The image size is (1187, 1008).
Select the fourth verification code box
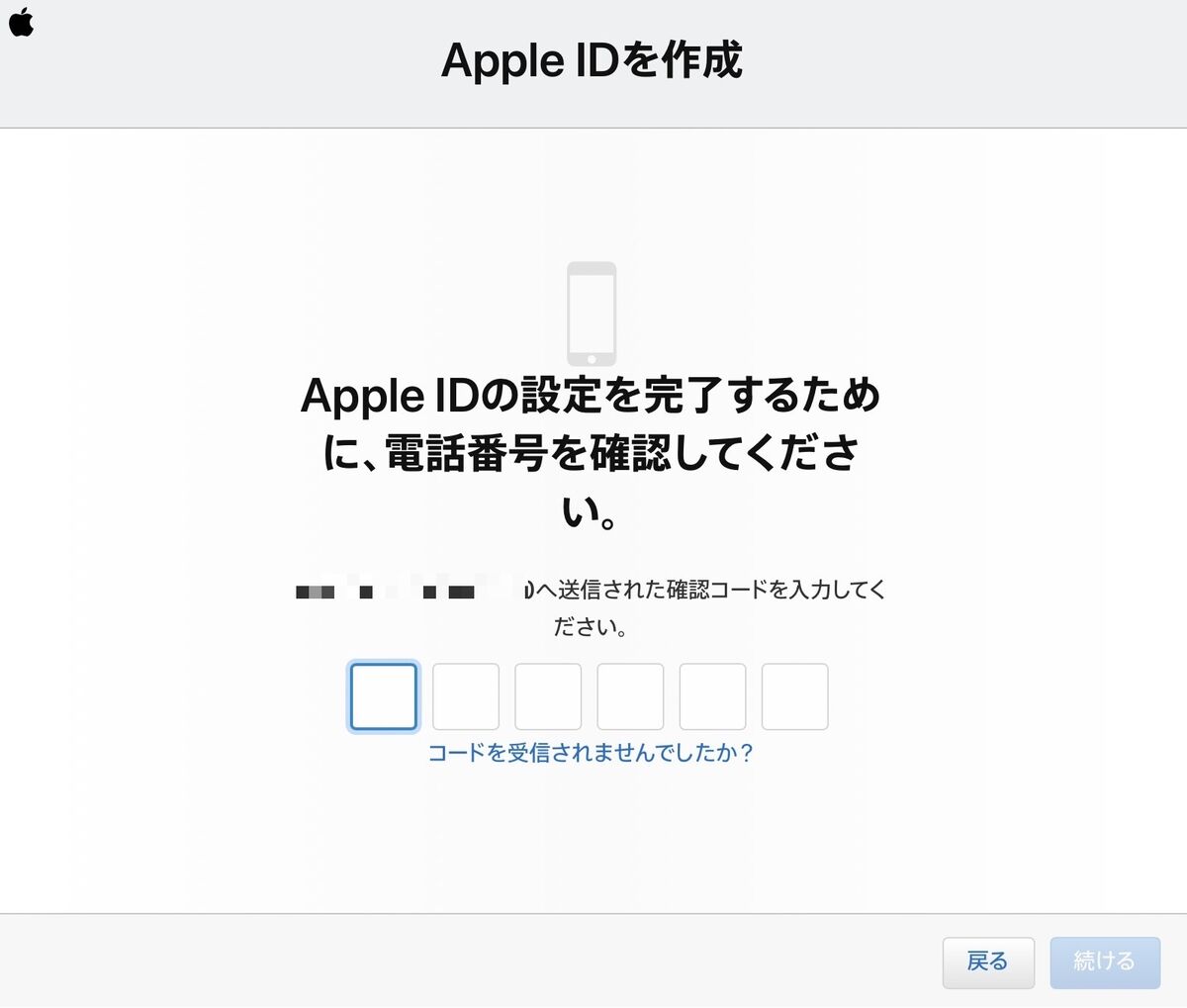pyautogui.click(x=630, y=696)
